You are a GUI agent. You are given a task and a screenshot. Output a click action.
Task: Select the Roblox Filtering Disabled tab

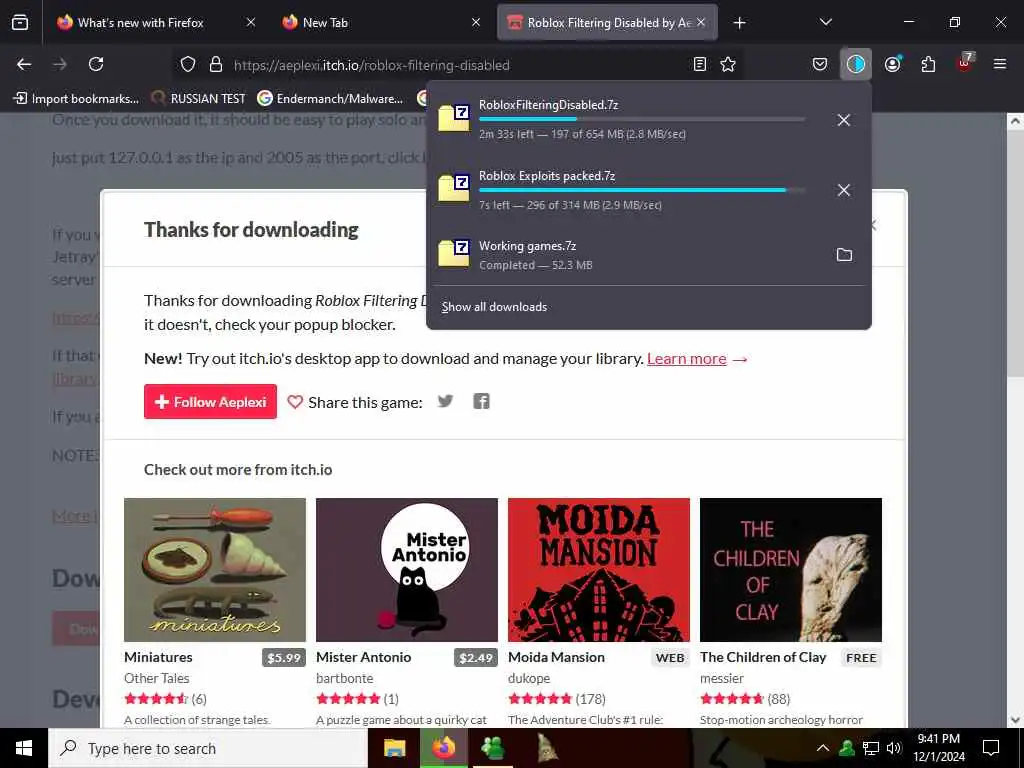607,23
